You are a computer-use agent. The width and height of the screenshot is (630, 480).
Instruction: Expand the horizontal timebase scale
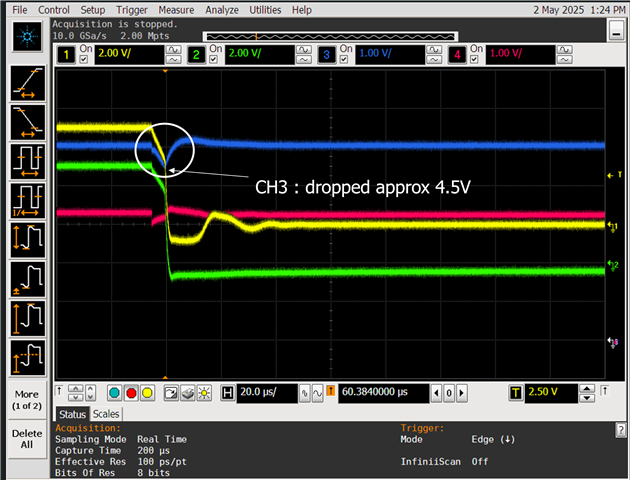coord(317,393)
